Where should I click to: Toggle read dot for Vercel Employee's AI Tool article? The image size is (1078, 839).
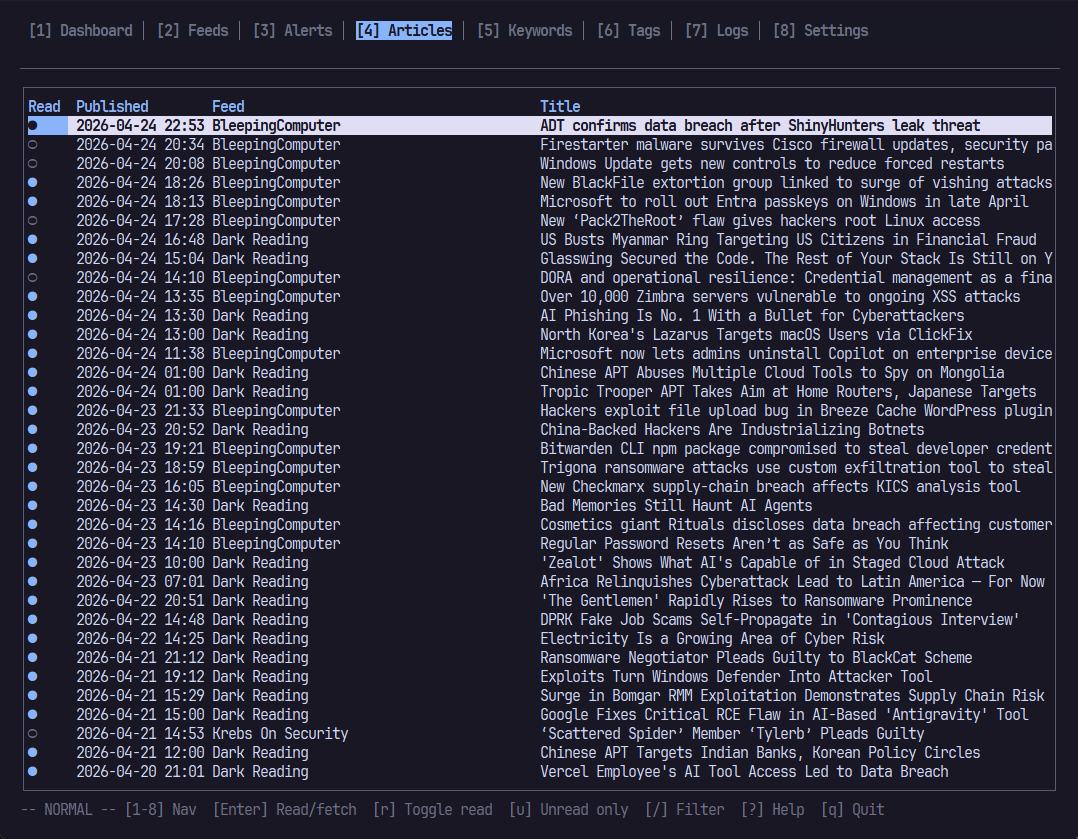pos(32,772)
